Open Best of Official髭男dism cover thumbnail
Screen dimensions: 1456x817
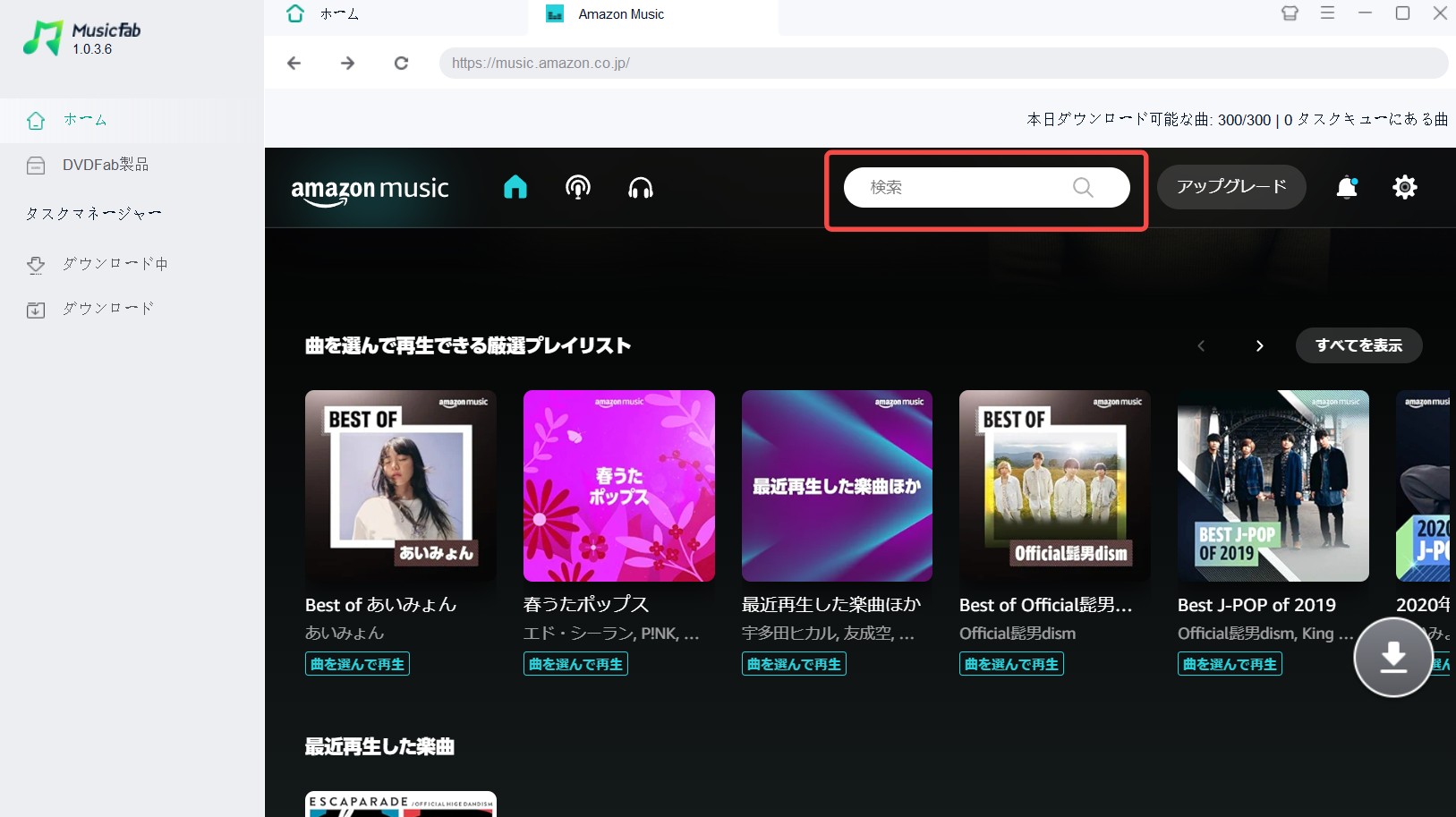[x=1055, y=486]
